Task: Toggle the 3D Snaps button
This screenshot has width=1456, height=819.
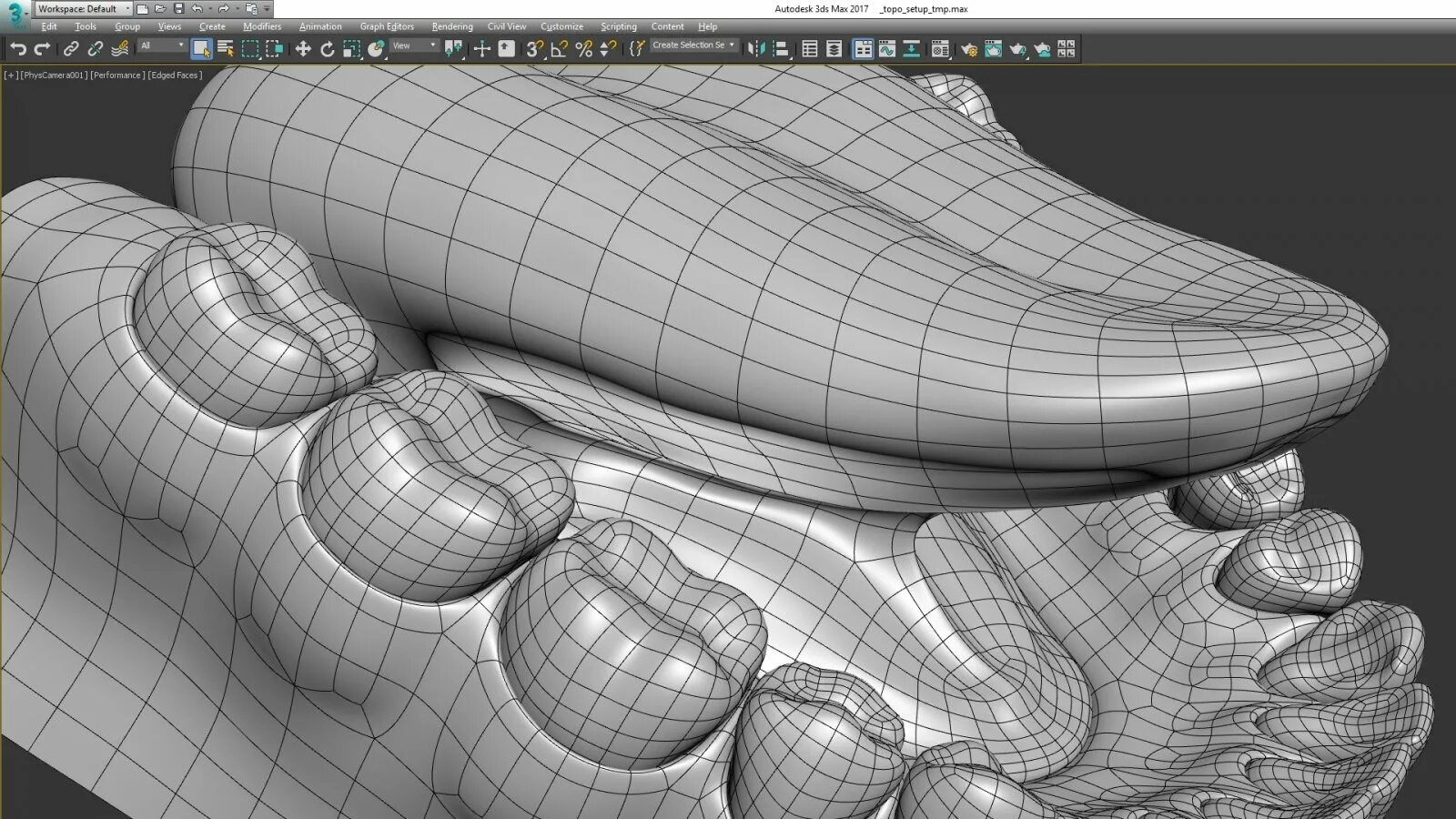Action: (x=535, y=49)
